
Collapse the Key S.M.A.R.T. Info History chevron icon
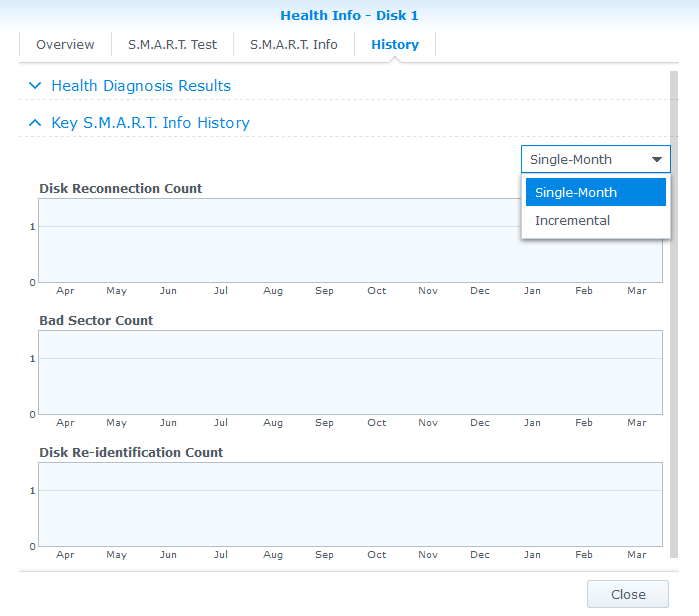[x=35, y=123]
